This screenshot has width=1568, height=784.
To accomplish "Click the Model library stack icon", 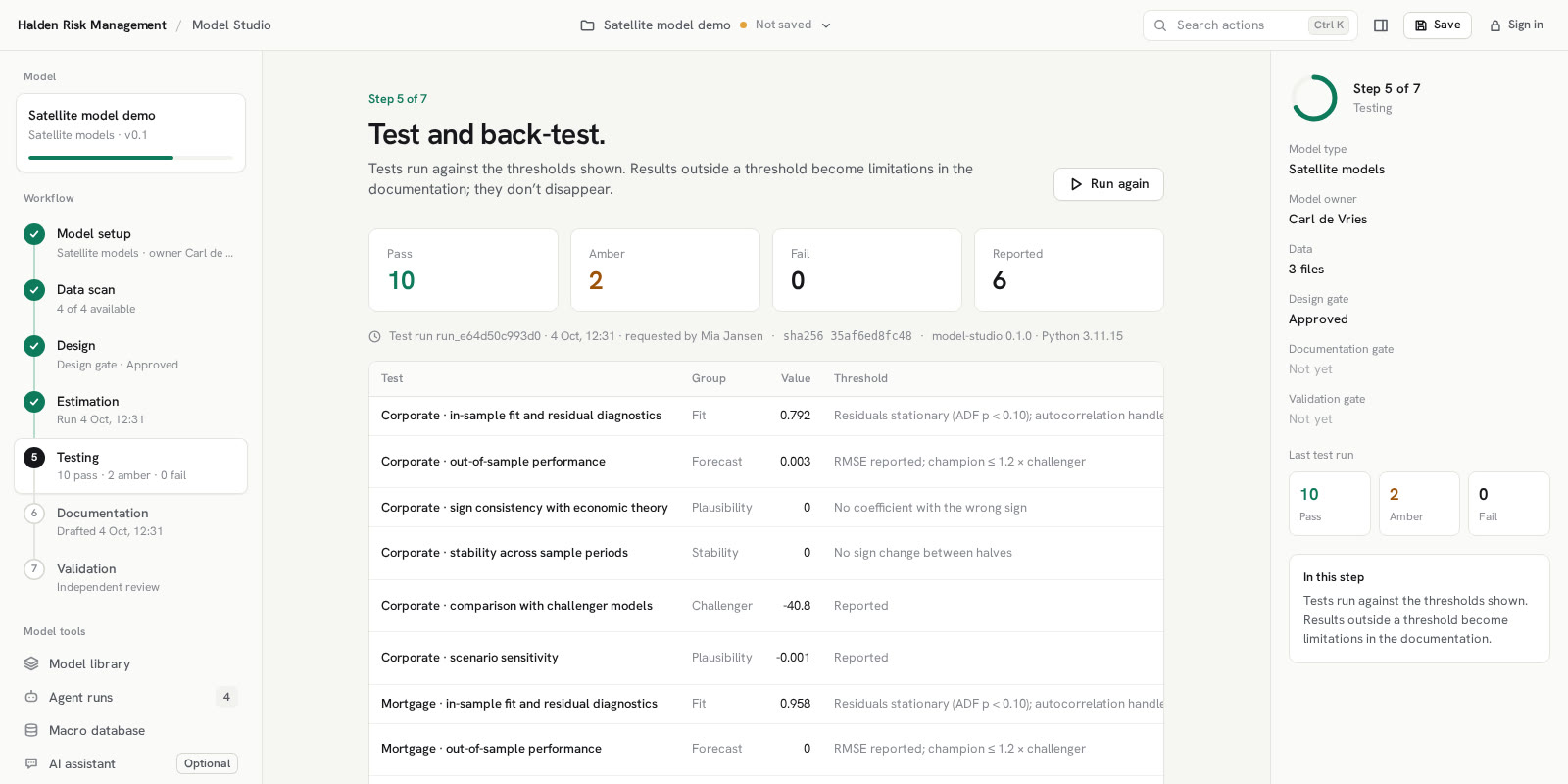I will click(x=31, y=663).
